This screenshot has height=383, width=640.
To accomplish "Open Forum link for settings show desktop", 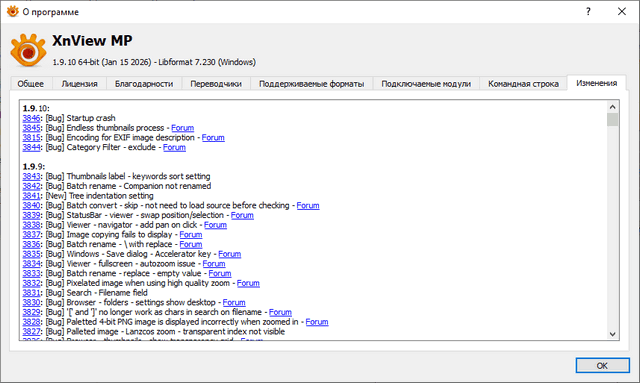I will pyautogui.click(x=234, y=303).
